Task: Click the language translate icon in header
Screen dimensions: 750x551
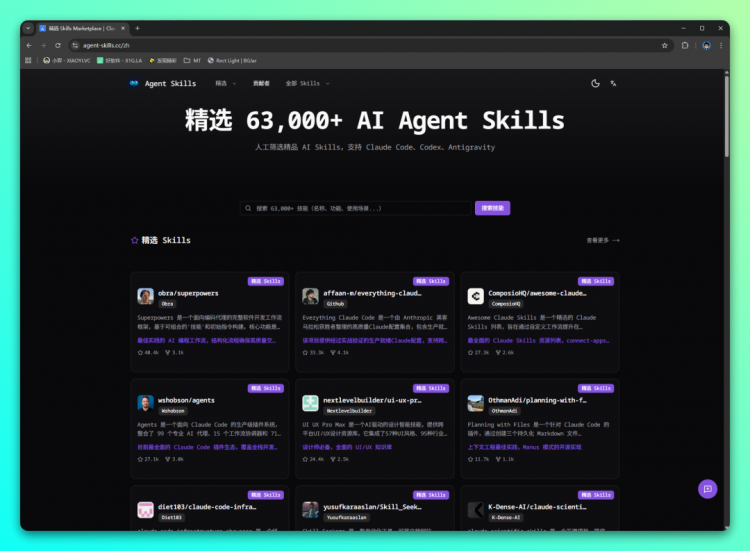Action: (x=613, y=83)
